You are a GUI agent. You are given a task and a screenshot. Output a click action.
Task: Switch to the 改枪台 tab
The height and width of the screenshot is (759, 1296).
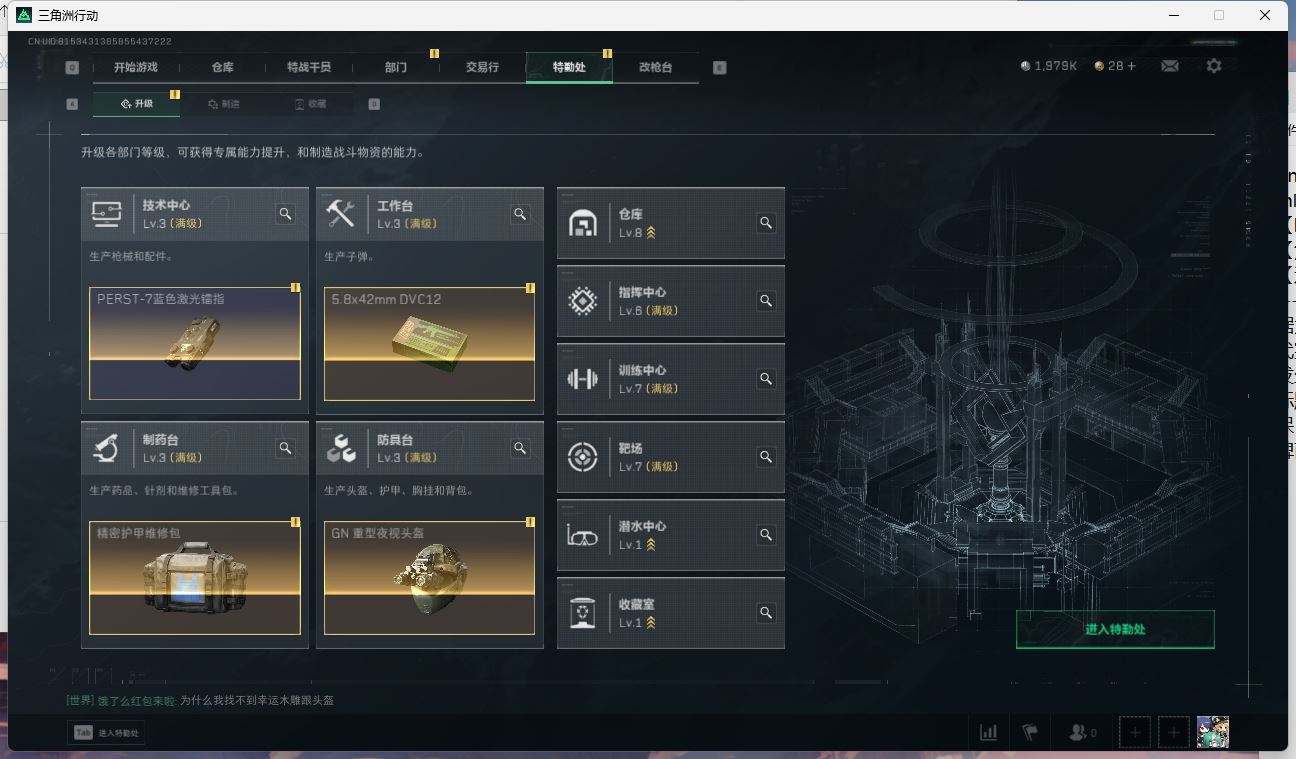(656, 67)
